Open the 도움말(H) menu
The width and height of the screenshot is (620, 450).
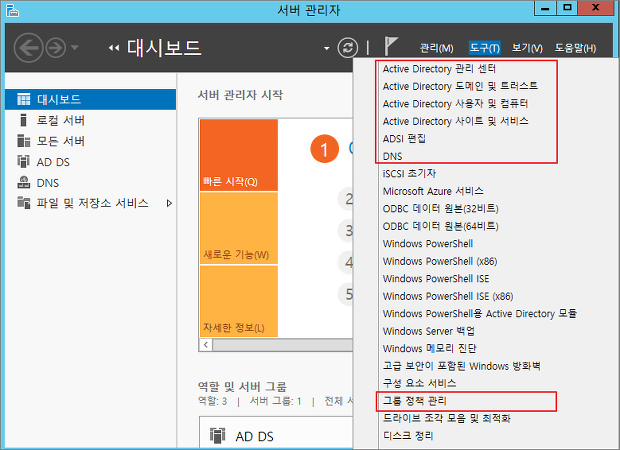(x=575, y=48)
